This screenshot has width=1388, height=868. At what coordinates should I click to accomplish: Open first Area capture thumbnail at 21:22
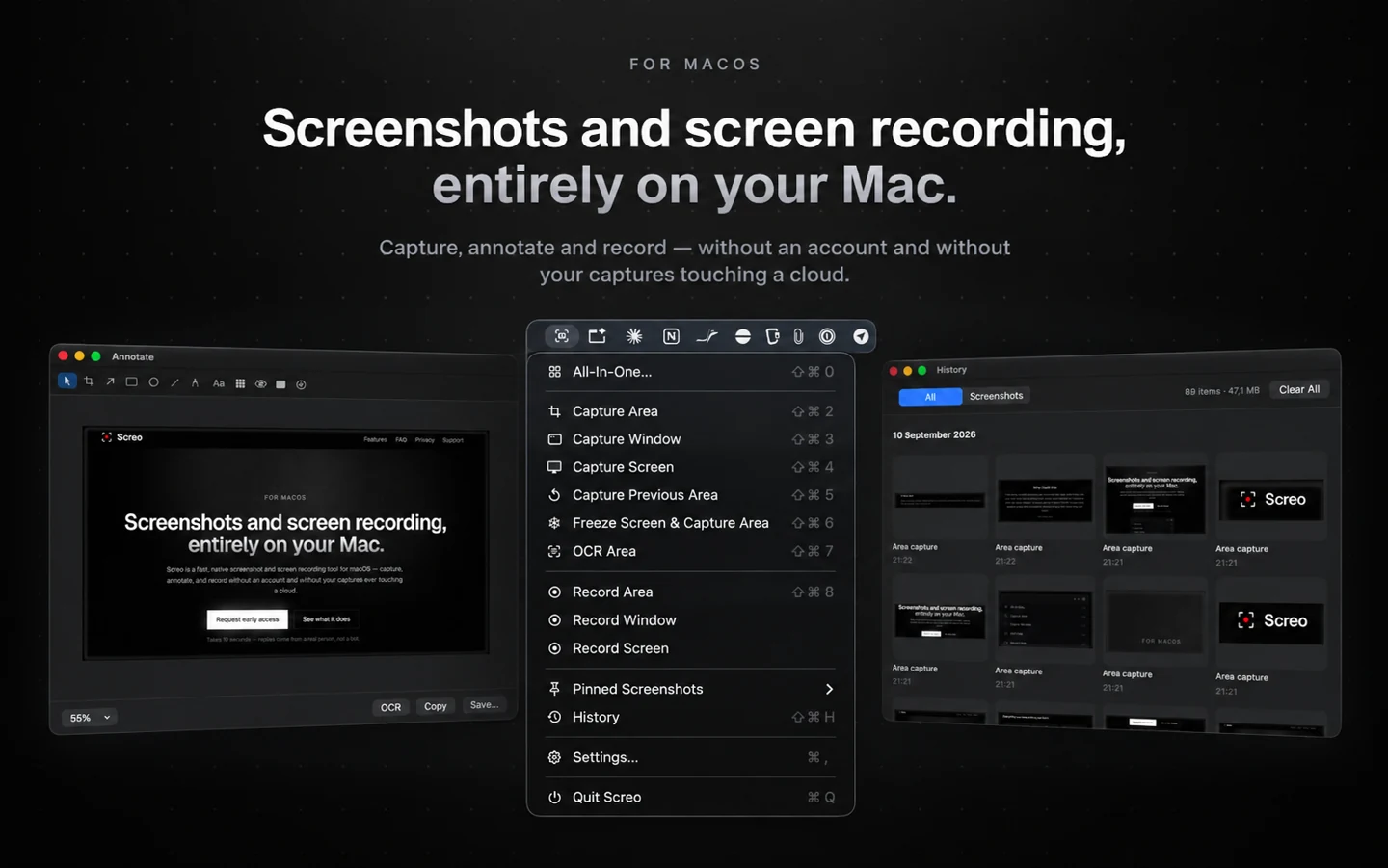coord(939,498)
